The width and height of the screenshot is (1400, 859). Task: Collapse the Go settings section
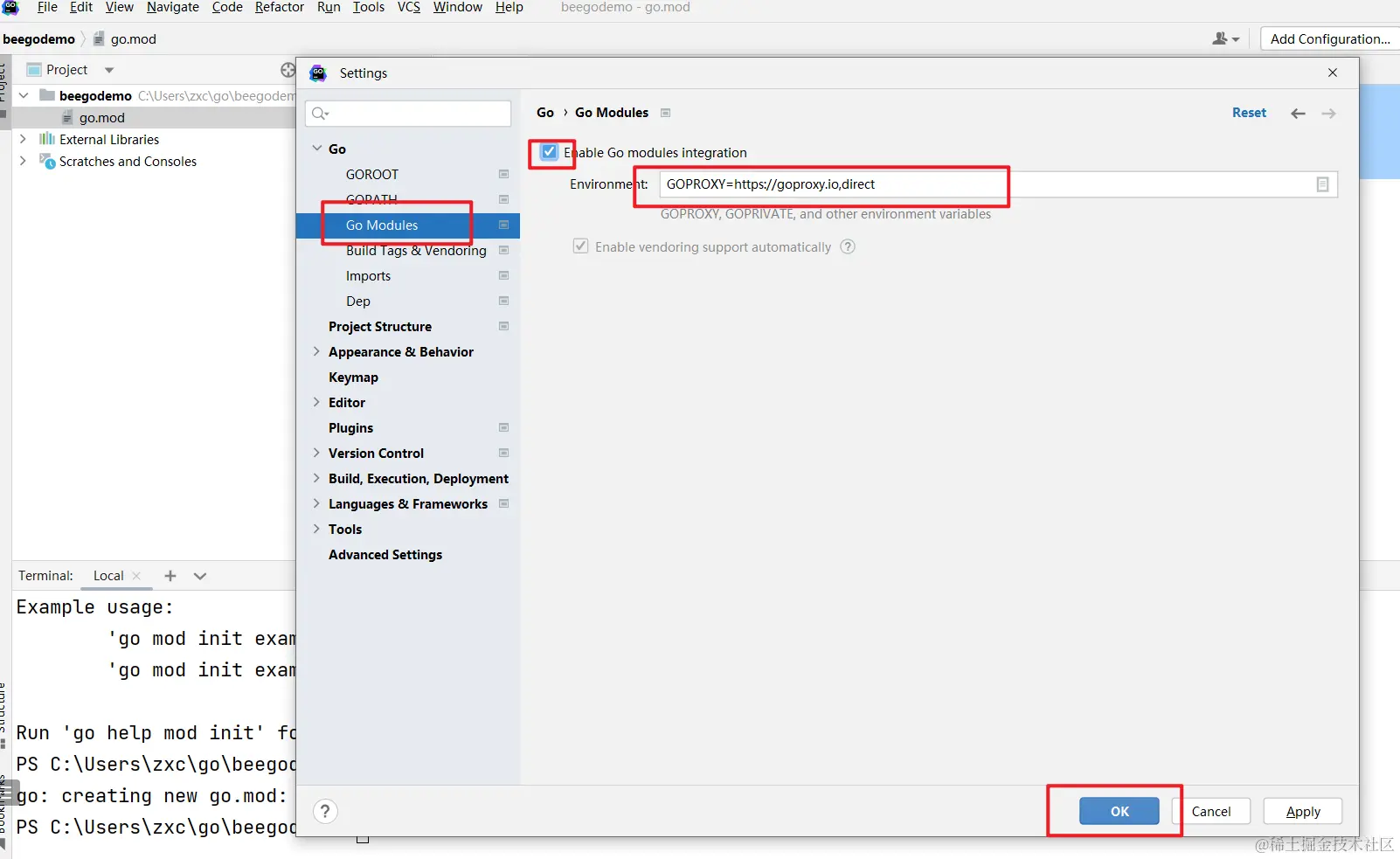tap(317, 149)
